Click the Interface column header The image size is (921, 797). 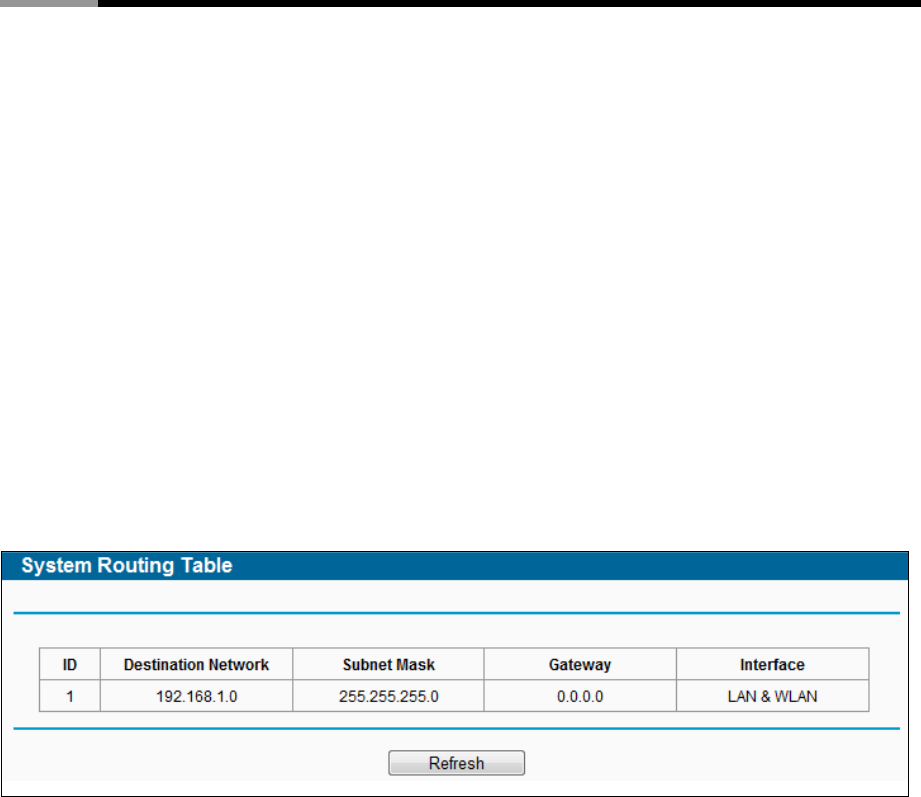[772, 664]
